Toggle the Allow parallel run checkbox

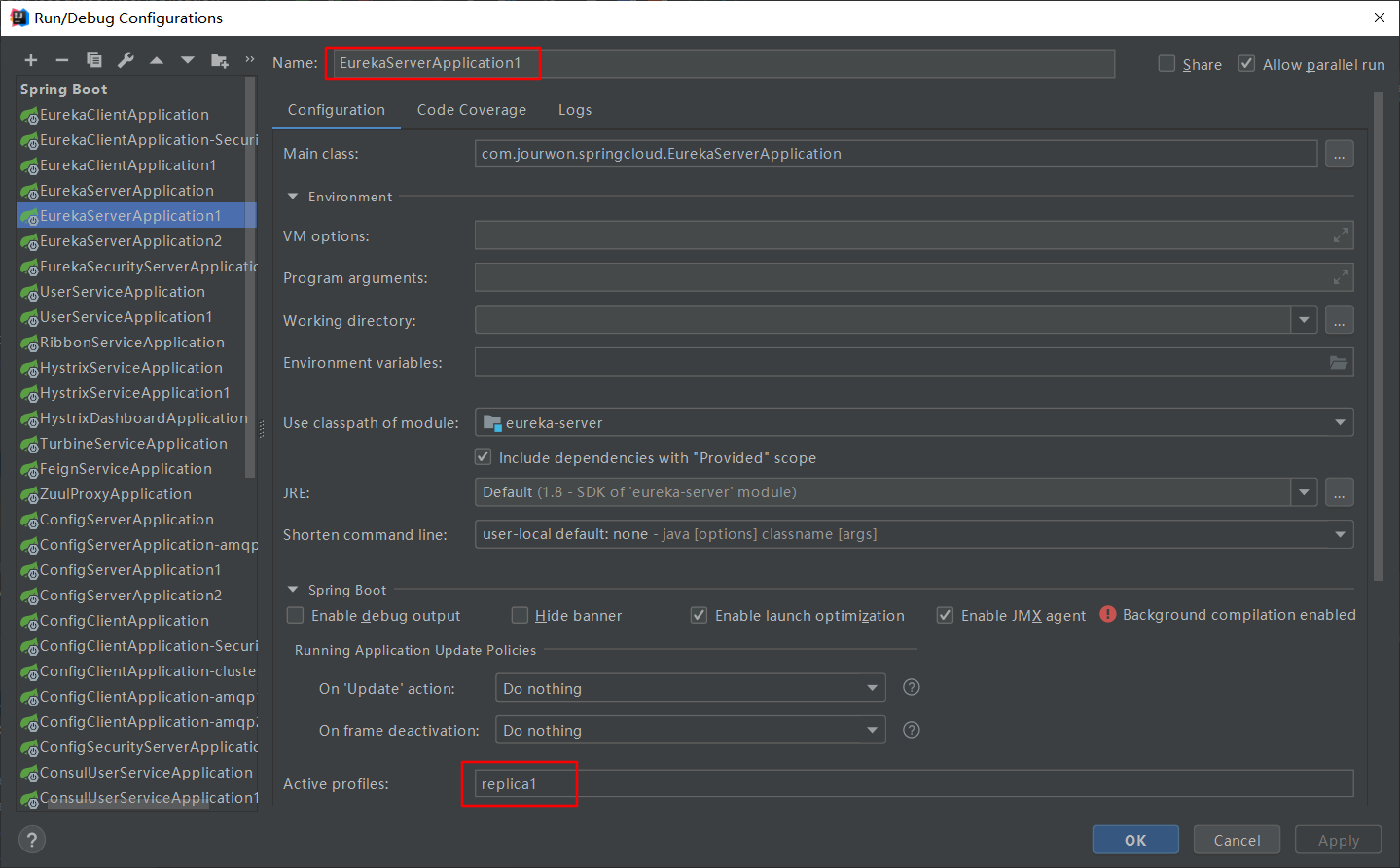click(x=1246, y=63)
